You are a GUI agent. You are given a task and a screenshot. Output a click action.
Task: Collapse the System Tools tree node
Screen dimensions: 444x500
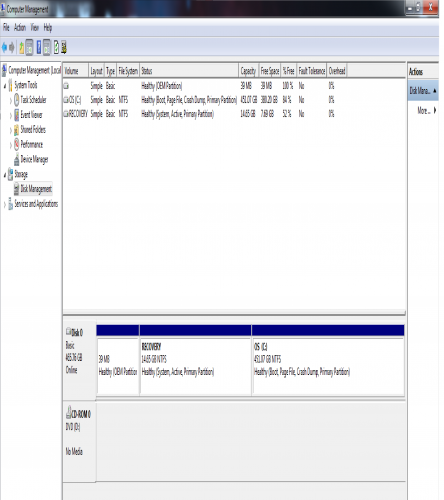(x=5, y=86)
